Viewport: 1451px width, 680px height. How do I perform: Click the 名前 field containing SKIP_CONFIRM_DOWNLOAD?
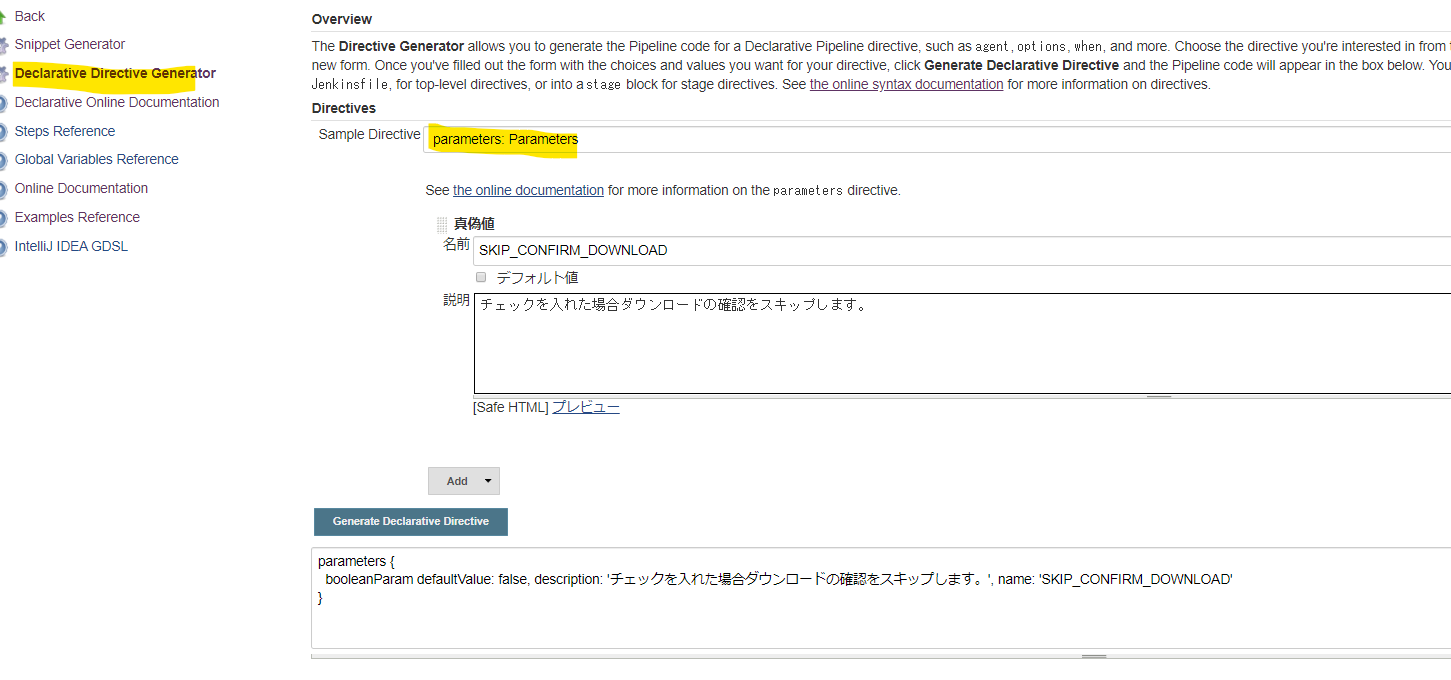click(960, 250)
